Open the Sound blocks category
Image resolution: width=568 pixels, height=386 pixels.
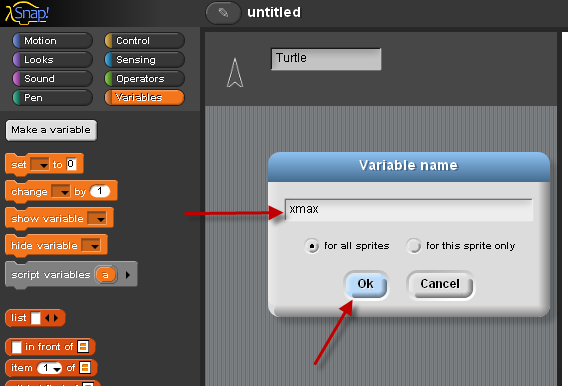(x=53, y=79)
